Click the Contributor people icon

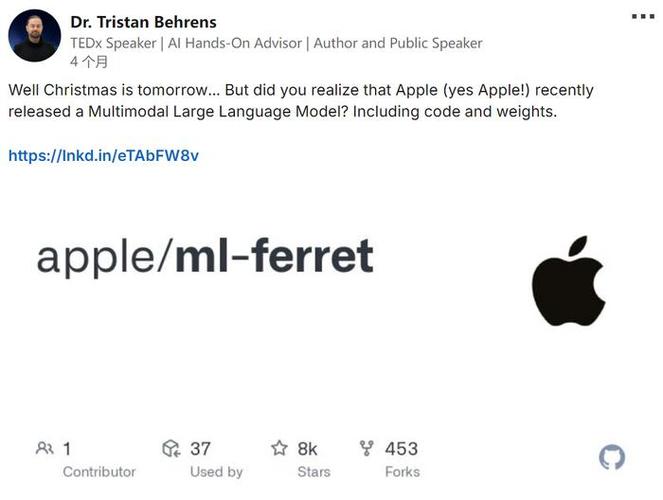44,449
